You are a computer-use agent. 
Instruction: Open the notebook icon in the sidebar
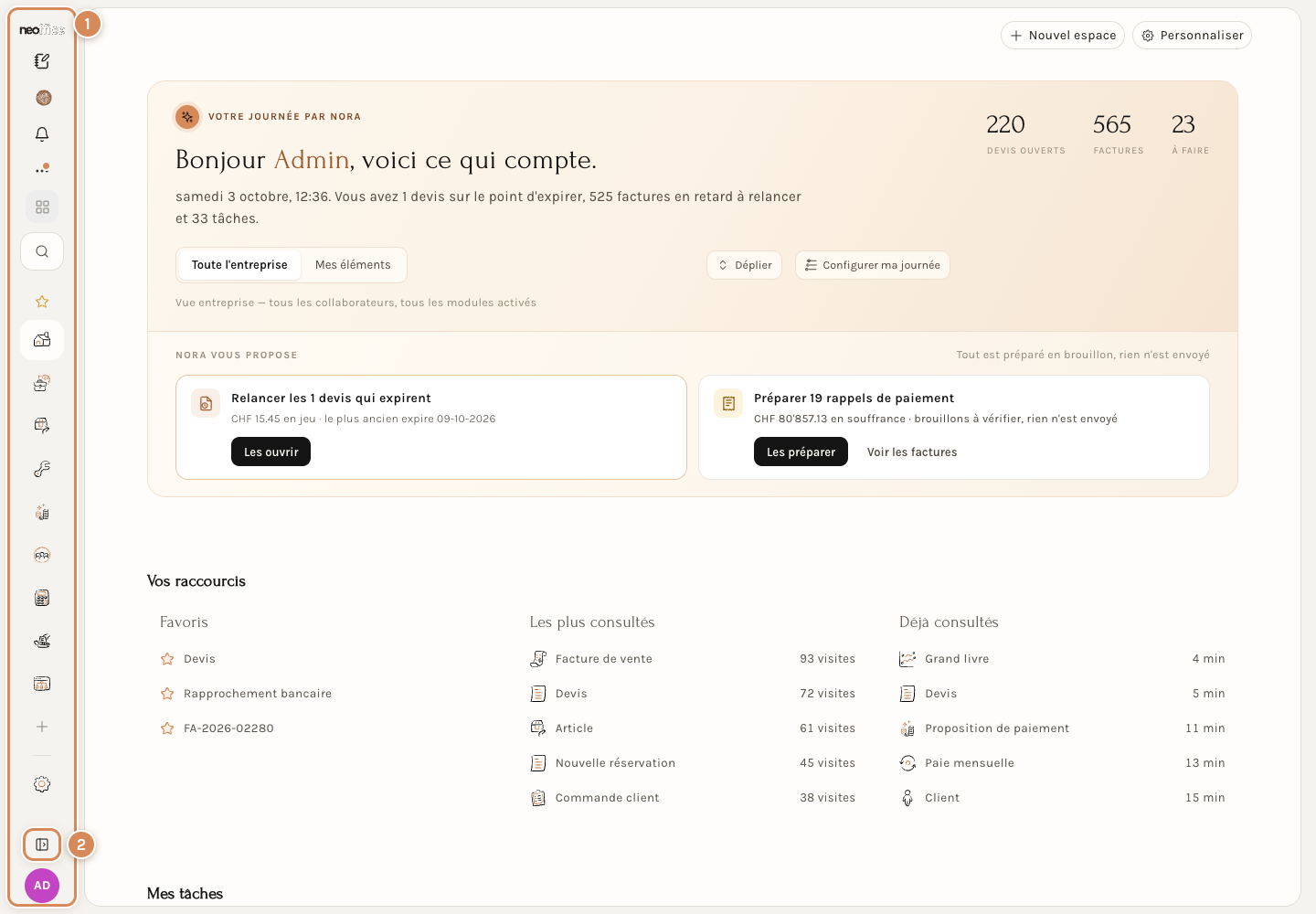(x=42, y=61)
